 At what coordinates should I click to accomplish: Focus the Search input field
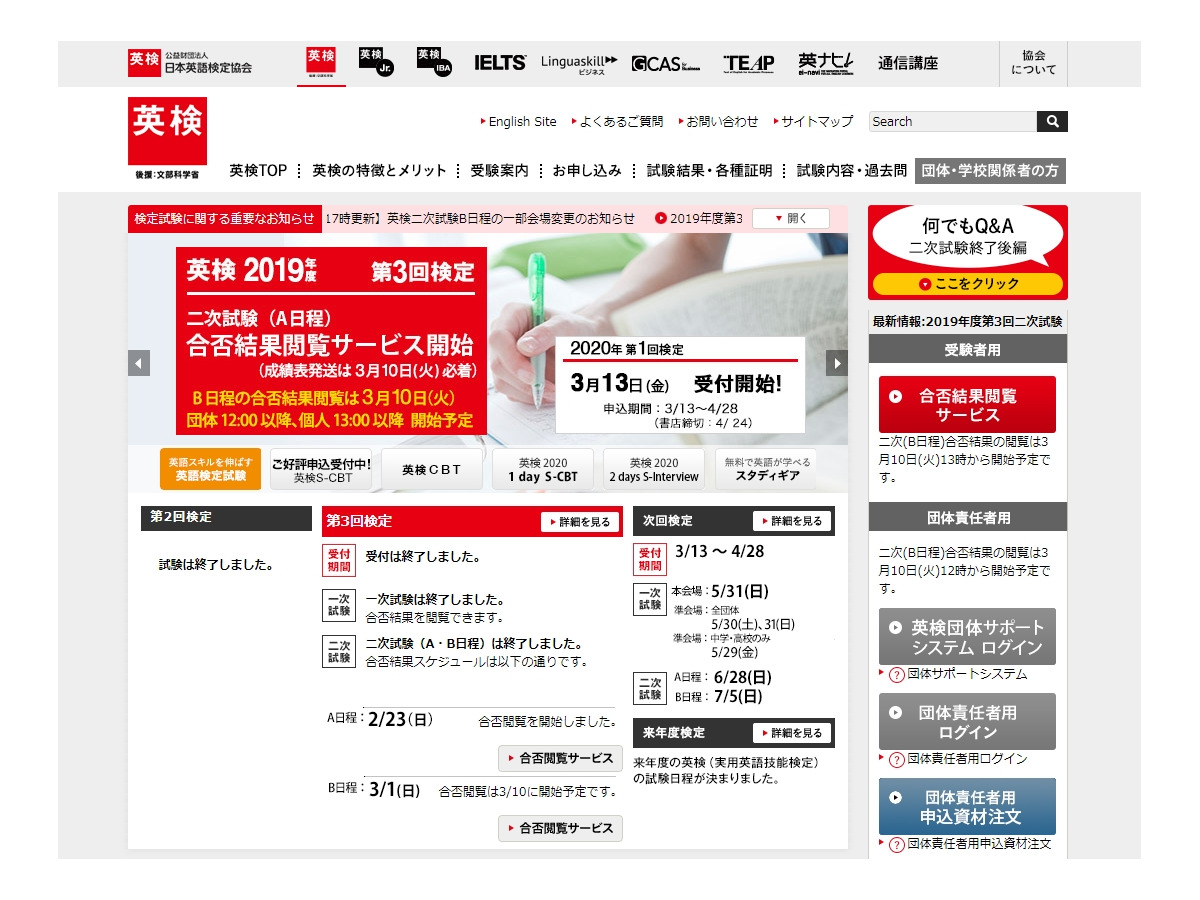point(953,121)
